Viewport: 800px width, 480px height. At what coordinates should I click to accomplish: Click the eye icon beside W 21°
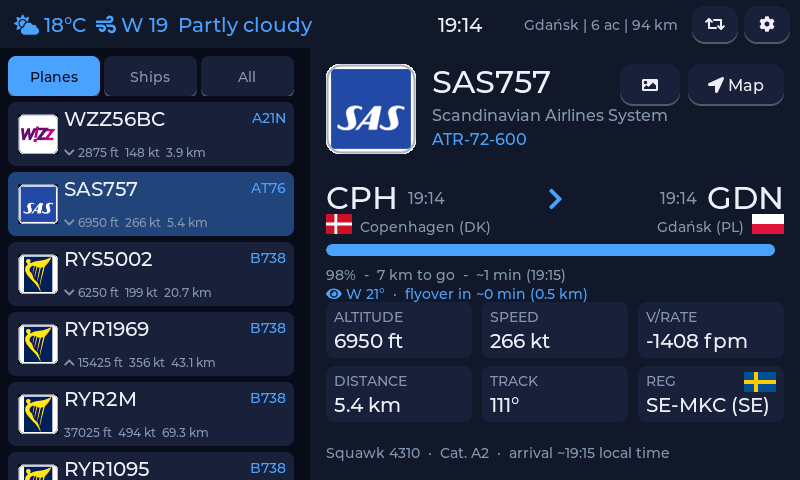pos(334,294)
